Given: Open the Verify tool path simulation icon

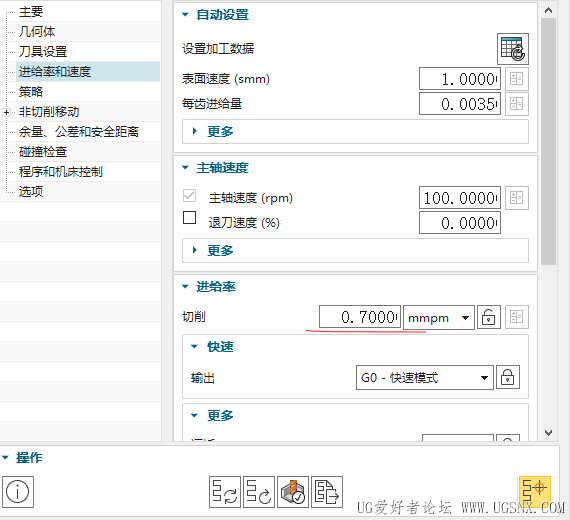Looking at the screenshot, I should coord(293,492).
